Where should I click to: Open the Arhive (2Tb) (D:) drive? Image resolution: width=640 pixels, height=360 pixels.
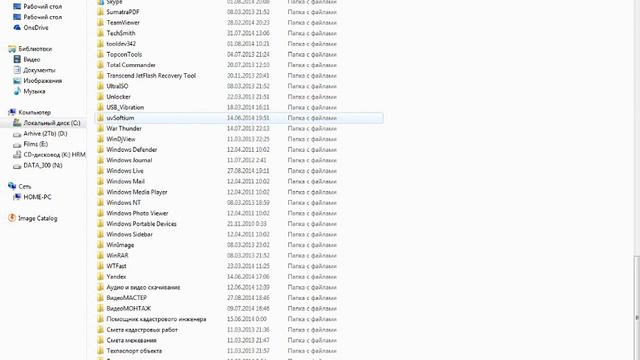point(45,133)
